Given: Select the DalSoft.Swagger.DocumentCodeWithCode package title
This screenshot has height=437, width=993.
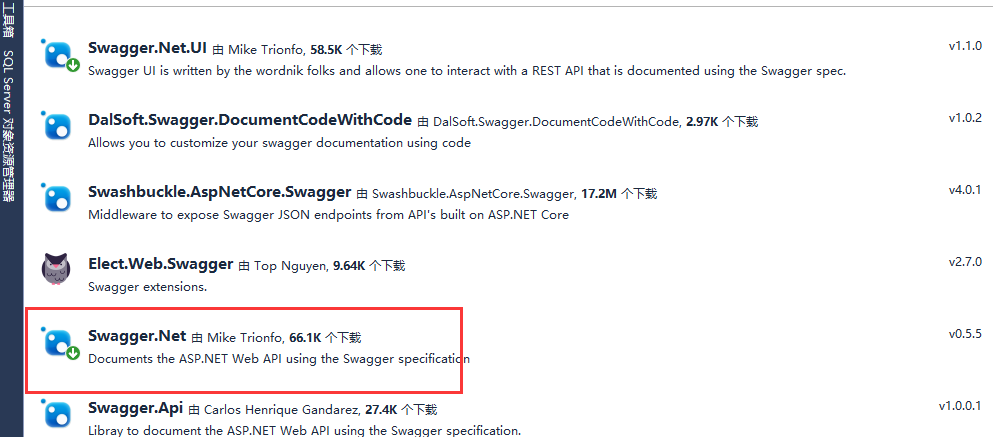Looking at the screenshot, I should 250,120.
